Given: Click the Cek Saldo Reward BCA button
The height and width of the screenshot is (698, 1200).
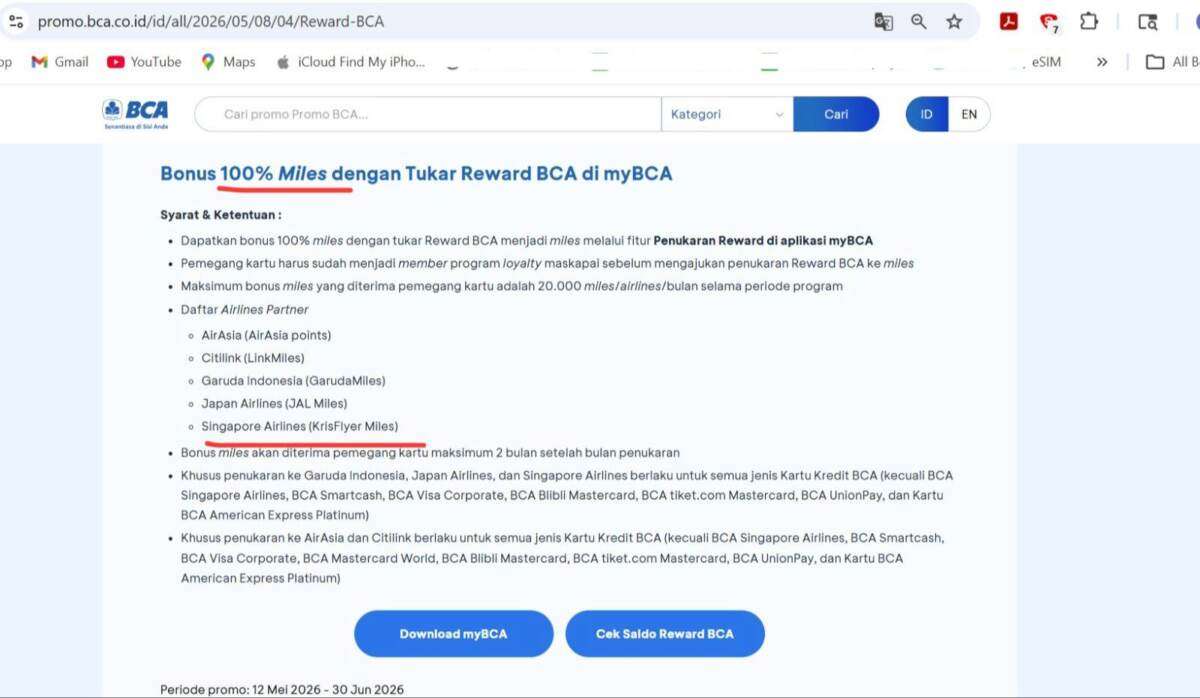Looking at the screenshot, I should coord(665,634).
